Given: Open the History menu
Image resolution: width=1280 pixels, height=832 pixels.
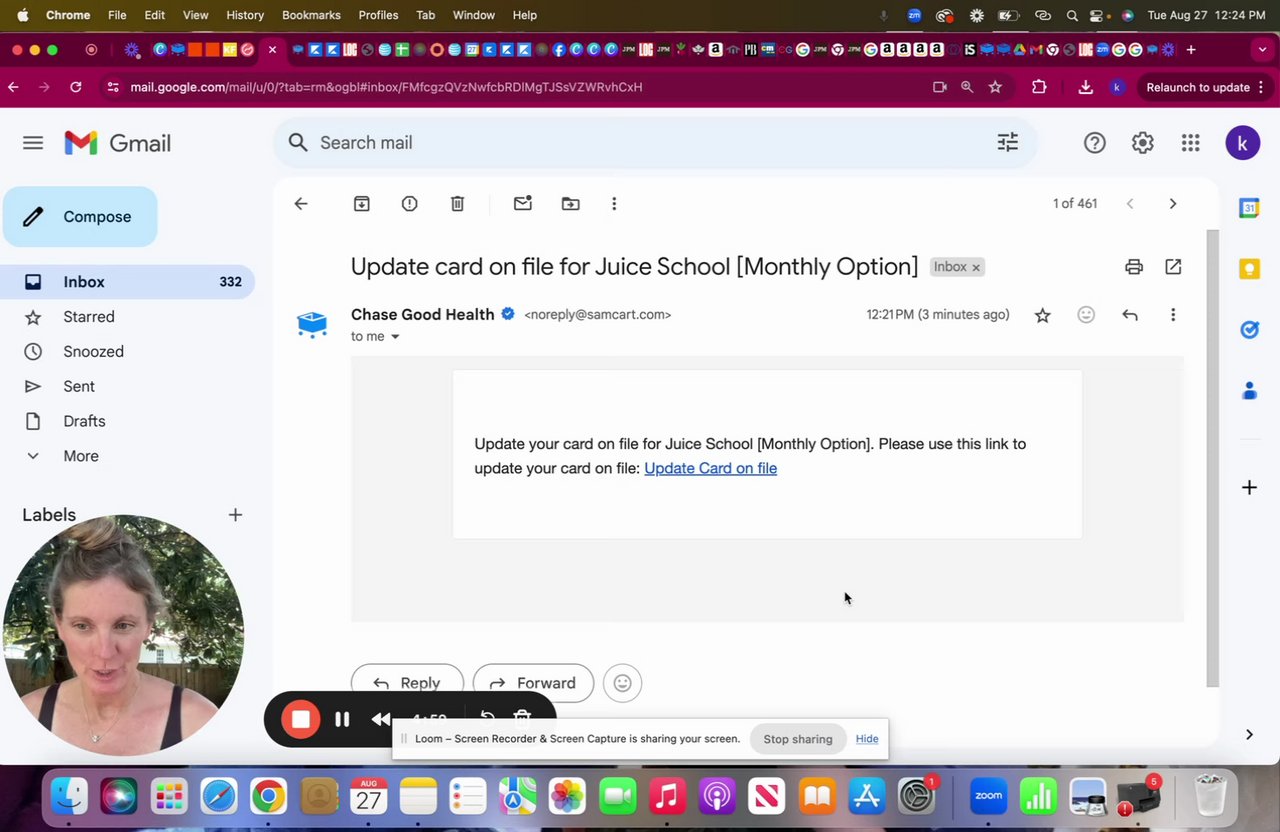Looking at the screenshot, I should point(245,15).
